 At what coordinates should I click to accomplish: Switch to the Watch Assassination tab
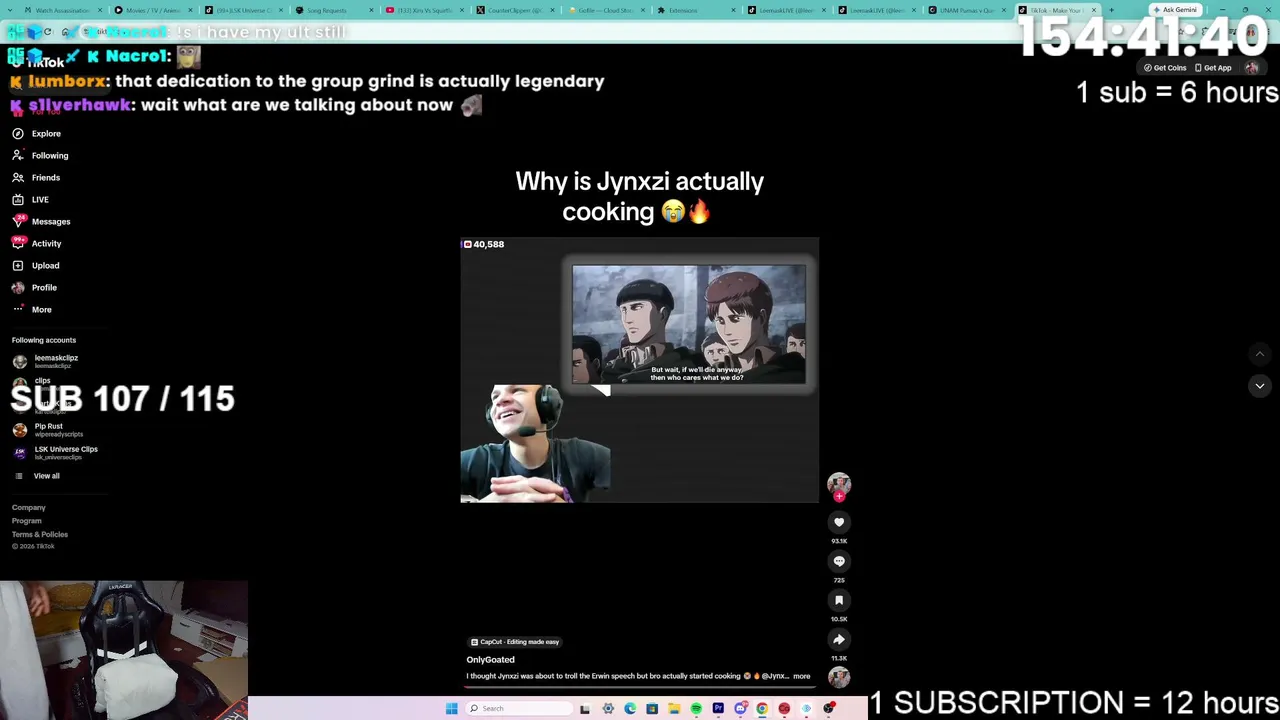(x=63, y=10)
